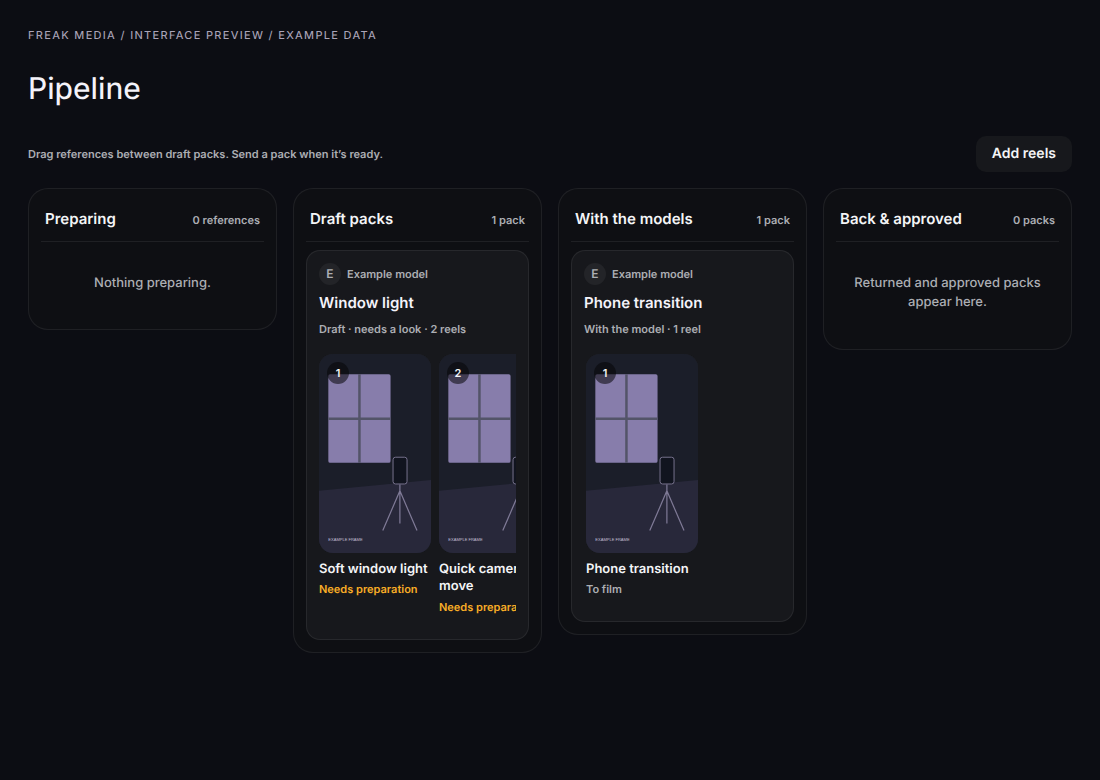Screen dimensions: 1100x780
Task: Click 'Example model' label in Window light pack
Action: 387,274
